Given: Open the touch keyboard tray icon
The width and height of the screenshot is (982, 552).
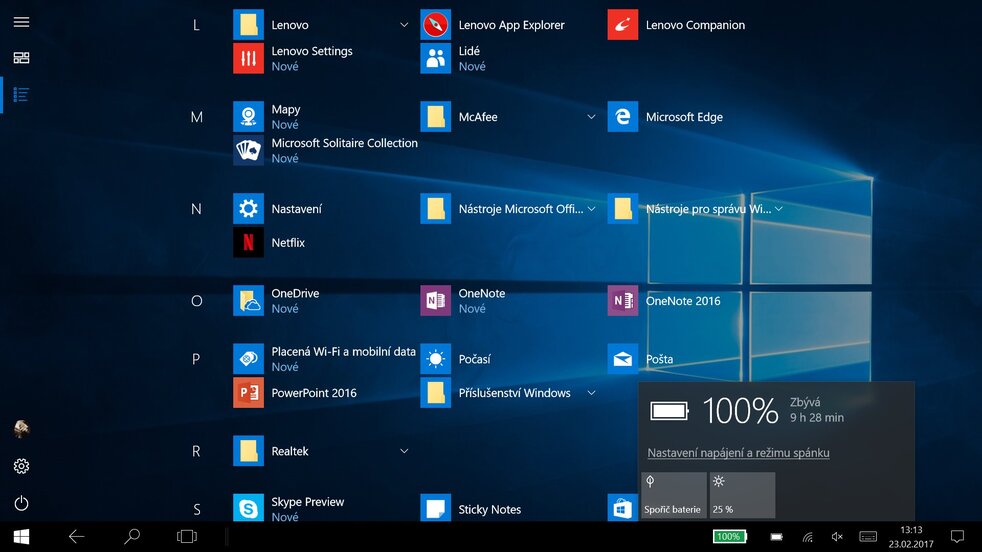Looking at the screenshot, I should pos(867,536).
